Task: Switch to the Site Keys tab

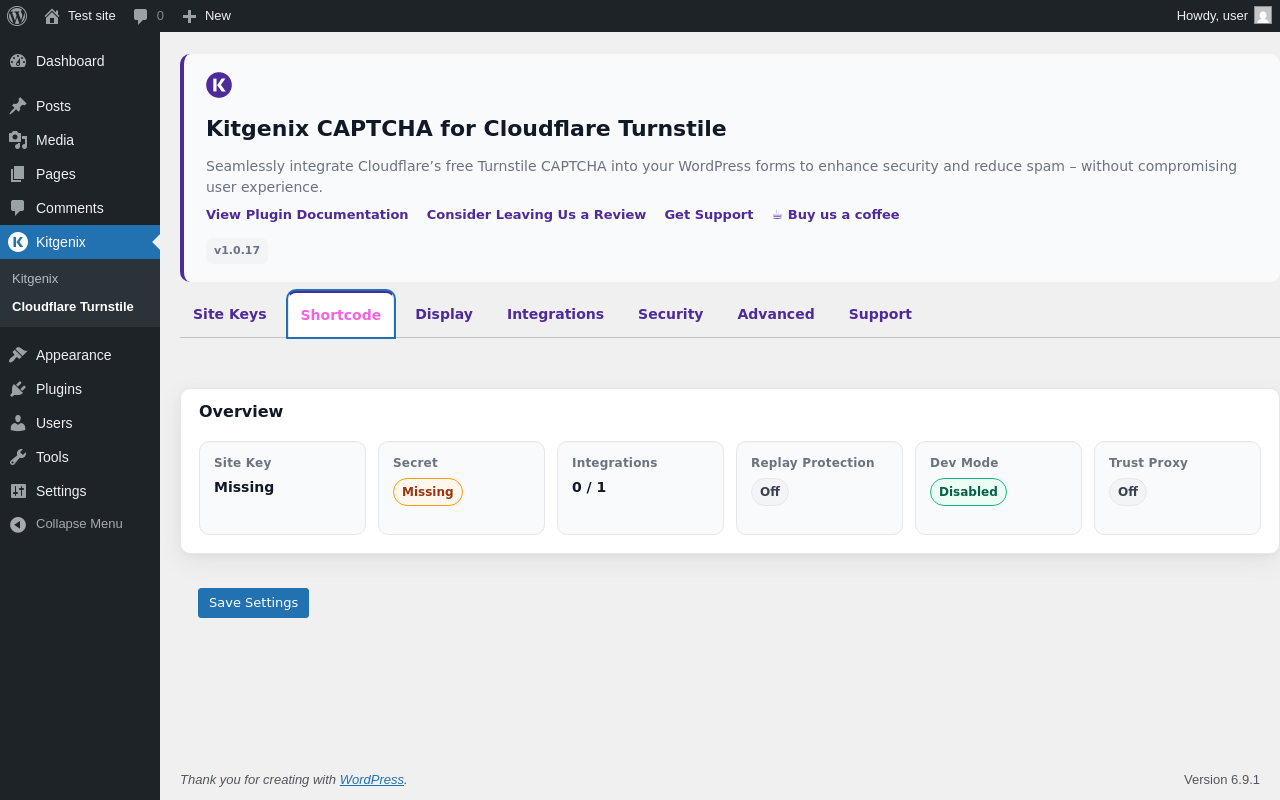Action: point(229,314)
